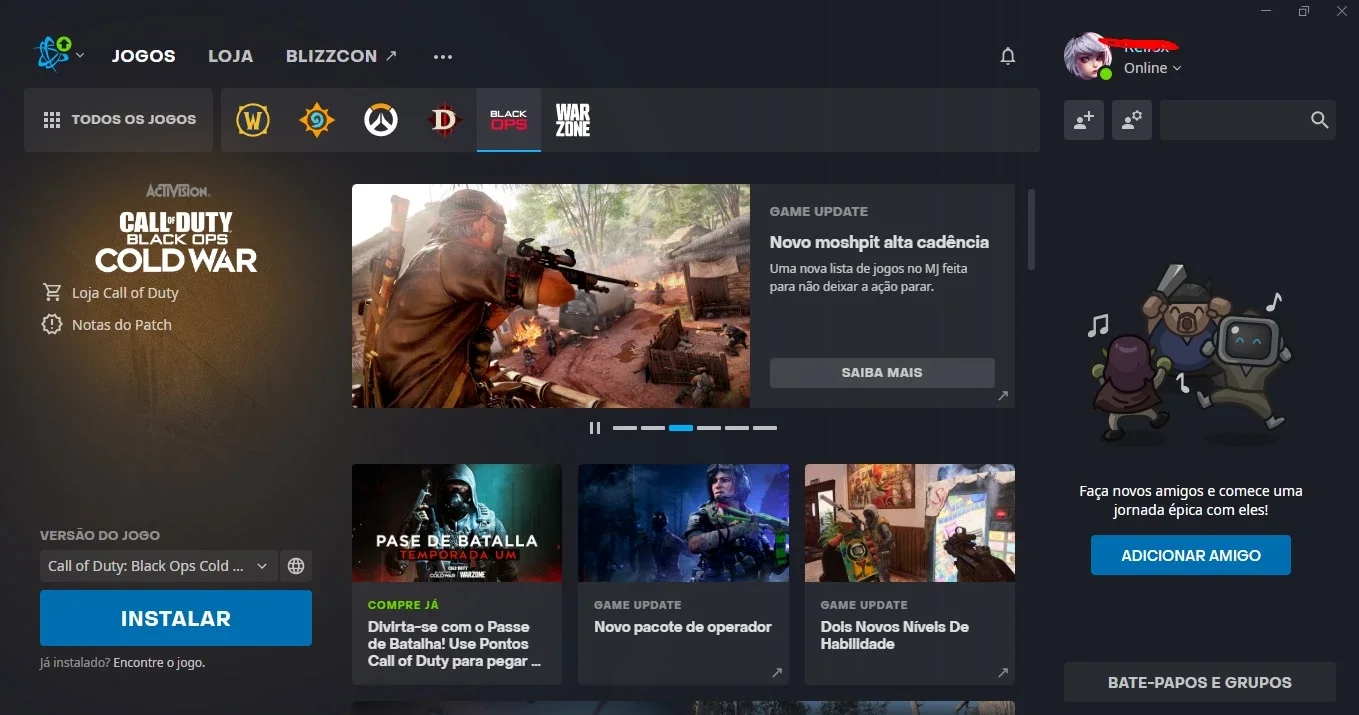Select the Diablo game icon
The image size is (1359, 715).
click(x=445, y=120)
